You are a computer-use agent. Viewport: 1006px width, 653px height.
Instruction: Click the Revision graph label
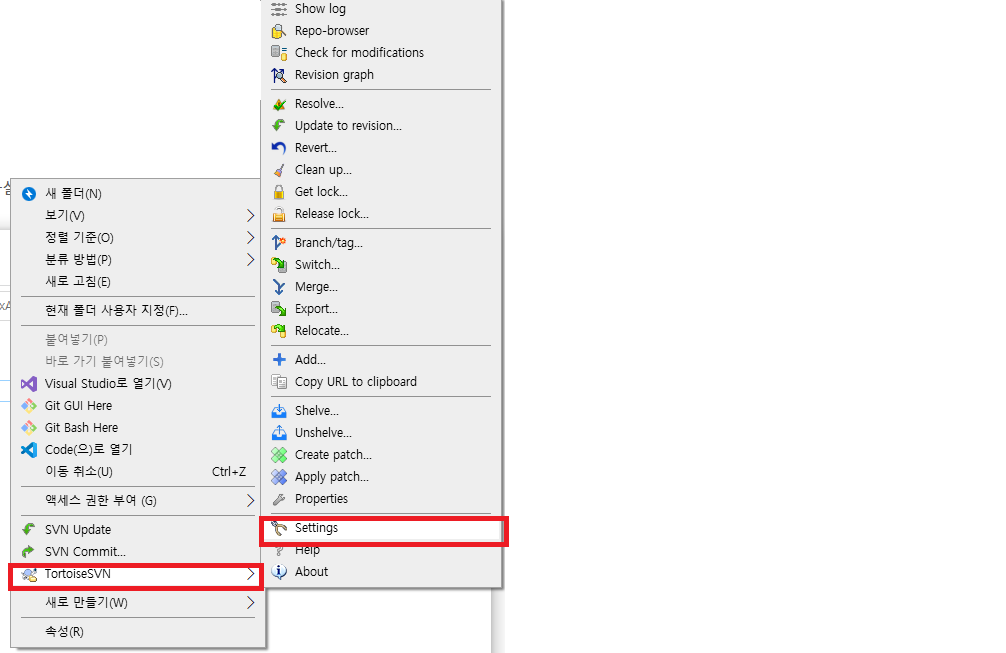(334, 75)
